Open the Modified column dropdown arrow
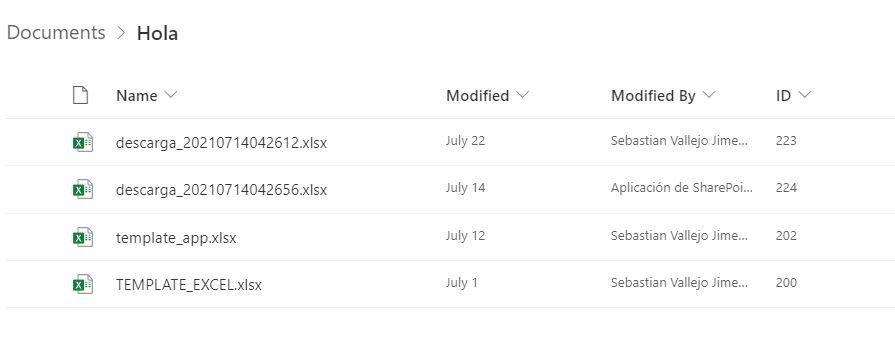Image resolution: width=895 pixels, height=360 pixels. (x=522, y=95)
